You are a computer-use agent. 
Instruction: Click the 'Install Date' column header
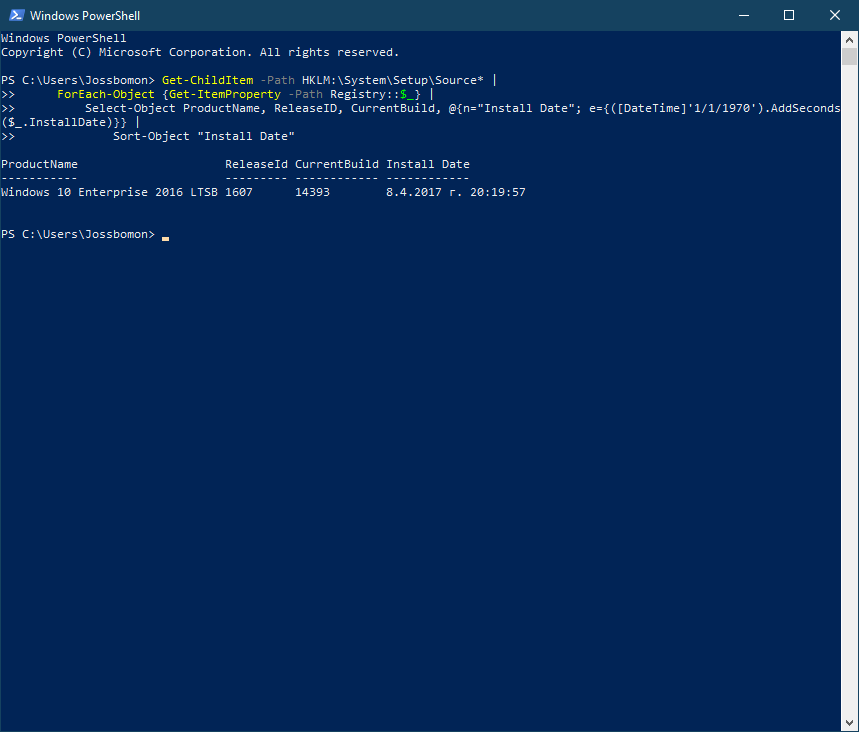428,164
